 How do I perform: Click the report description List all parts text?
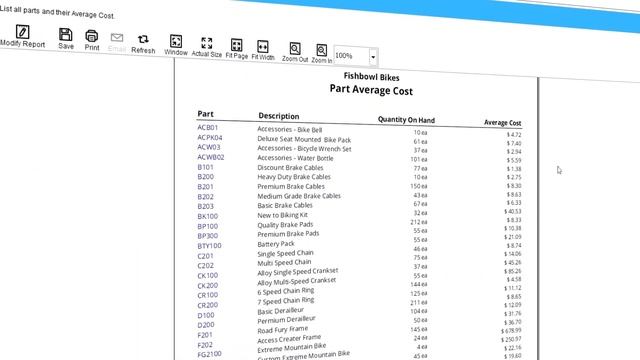click(x=57, y=12)
